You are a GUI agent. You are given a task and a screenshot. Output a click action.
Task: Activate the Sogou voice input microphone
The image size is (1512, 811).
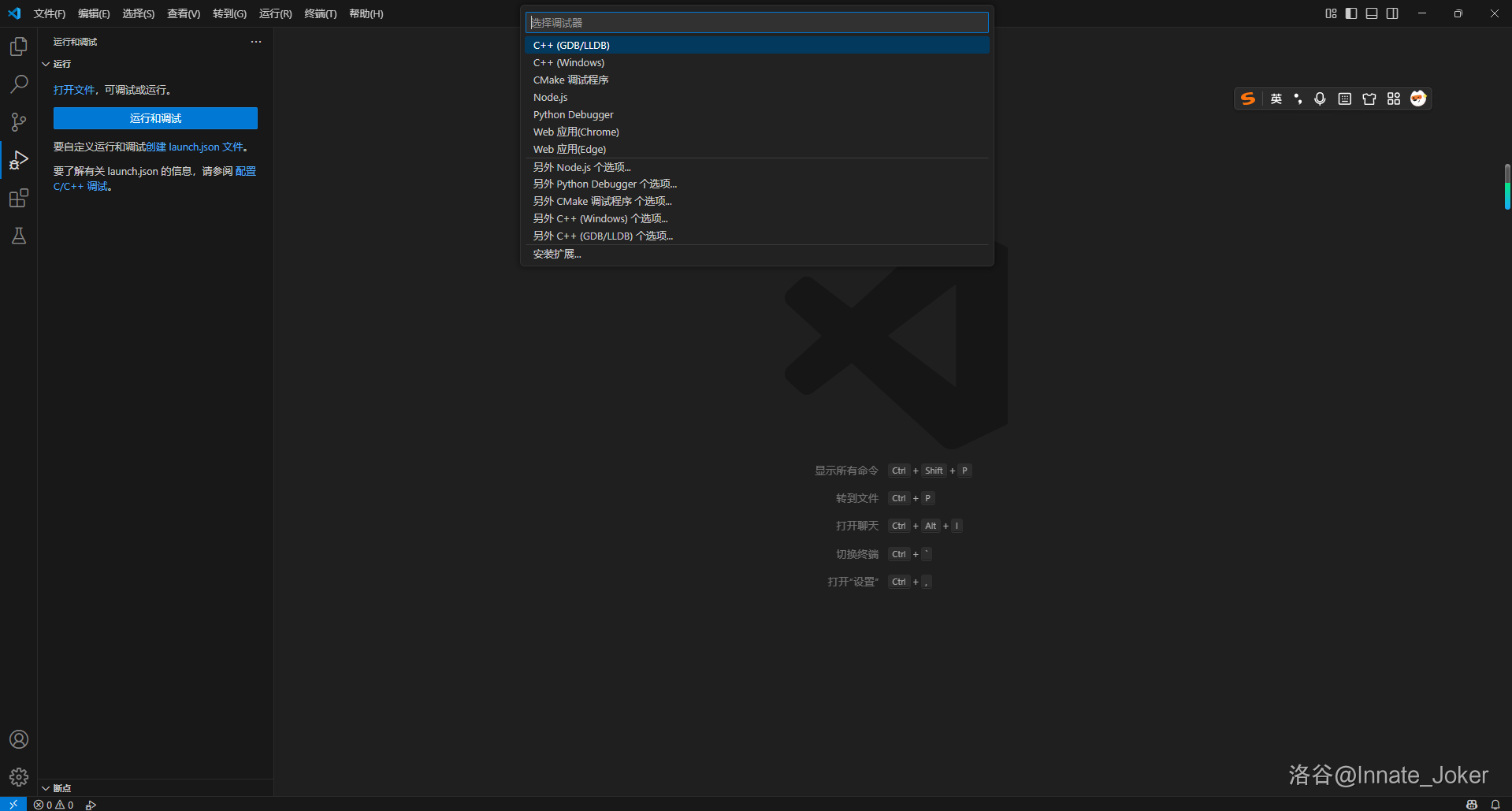click(1321, 99)
